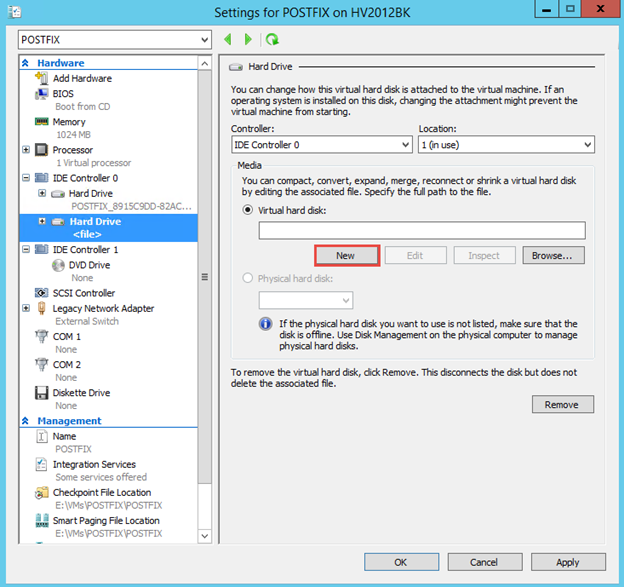The width and height of the screenshot is (624, 587).
Task: Click the COM 1 port icon
Action: coord(41,336)
